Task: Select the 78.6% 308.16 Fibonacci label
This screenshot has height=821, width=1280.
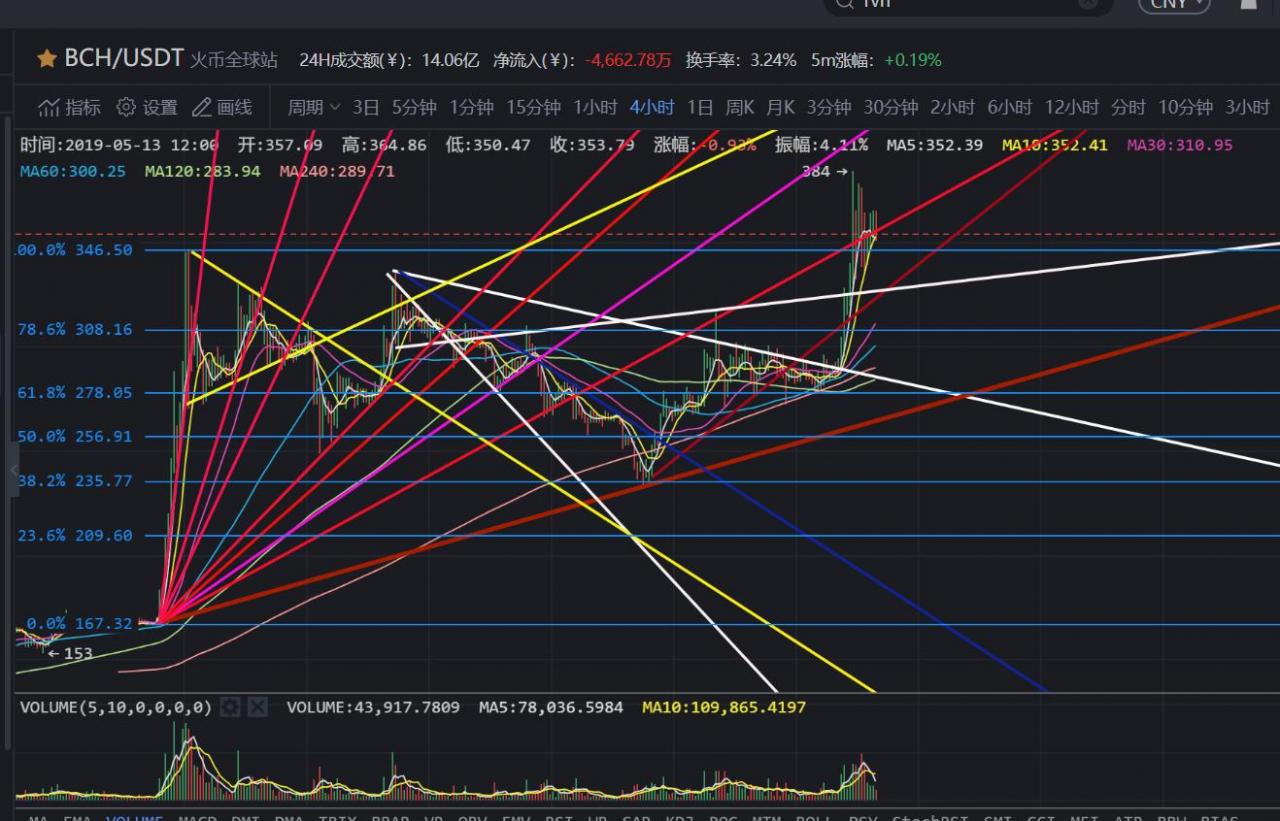Action: 75,329
